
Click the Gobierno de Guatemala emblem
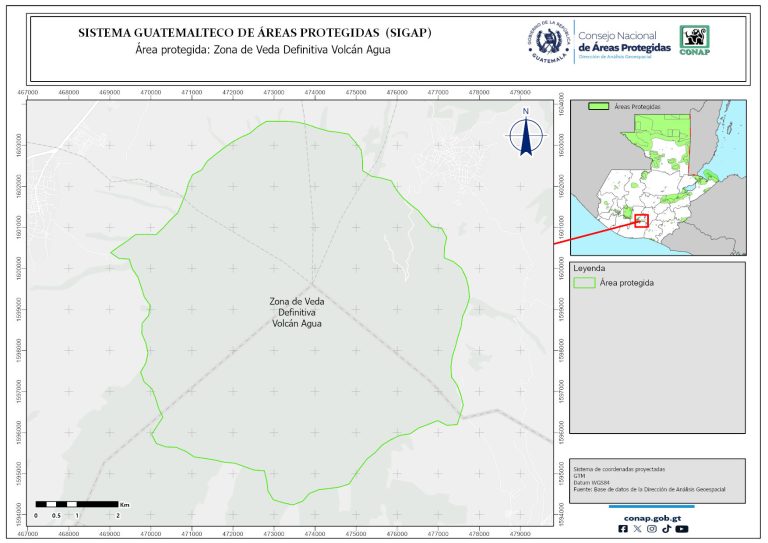coord(547,41)
